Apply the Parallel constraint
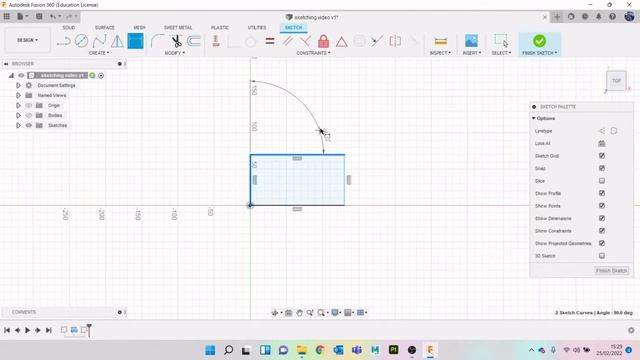The width and height of the screenshot is (640, 360). tap(288, 41)
